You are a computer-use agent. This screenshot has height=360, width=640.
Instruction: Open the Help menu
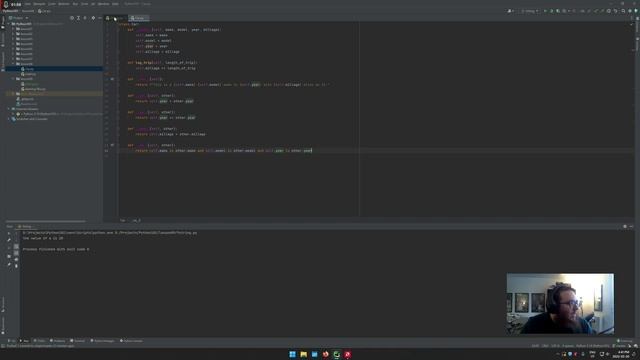[x=116, y=4]
